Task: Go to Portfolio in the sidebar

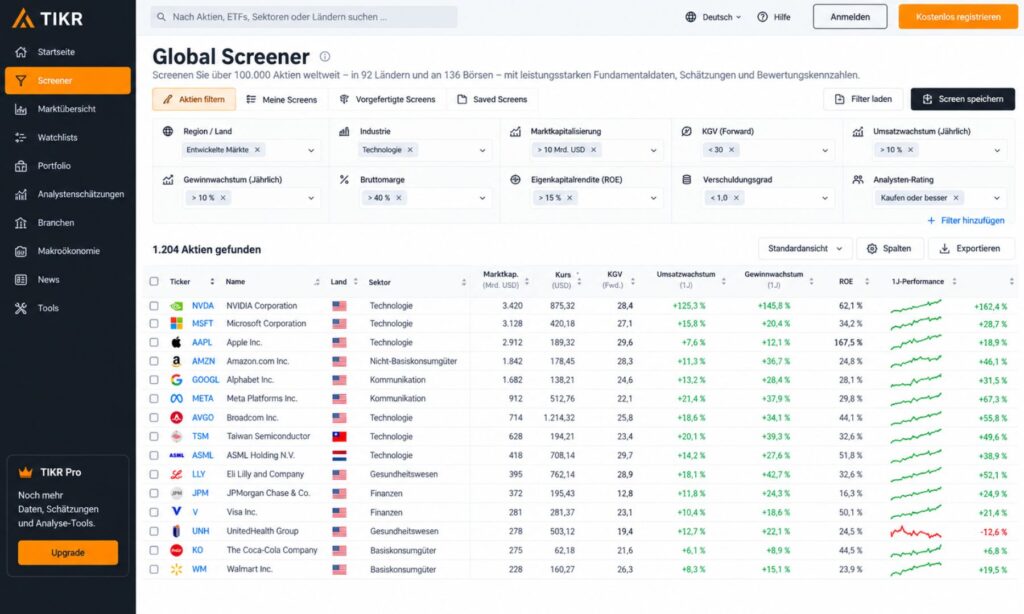Action: tap(54, 166)
